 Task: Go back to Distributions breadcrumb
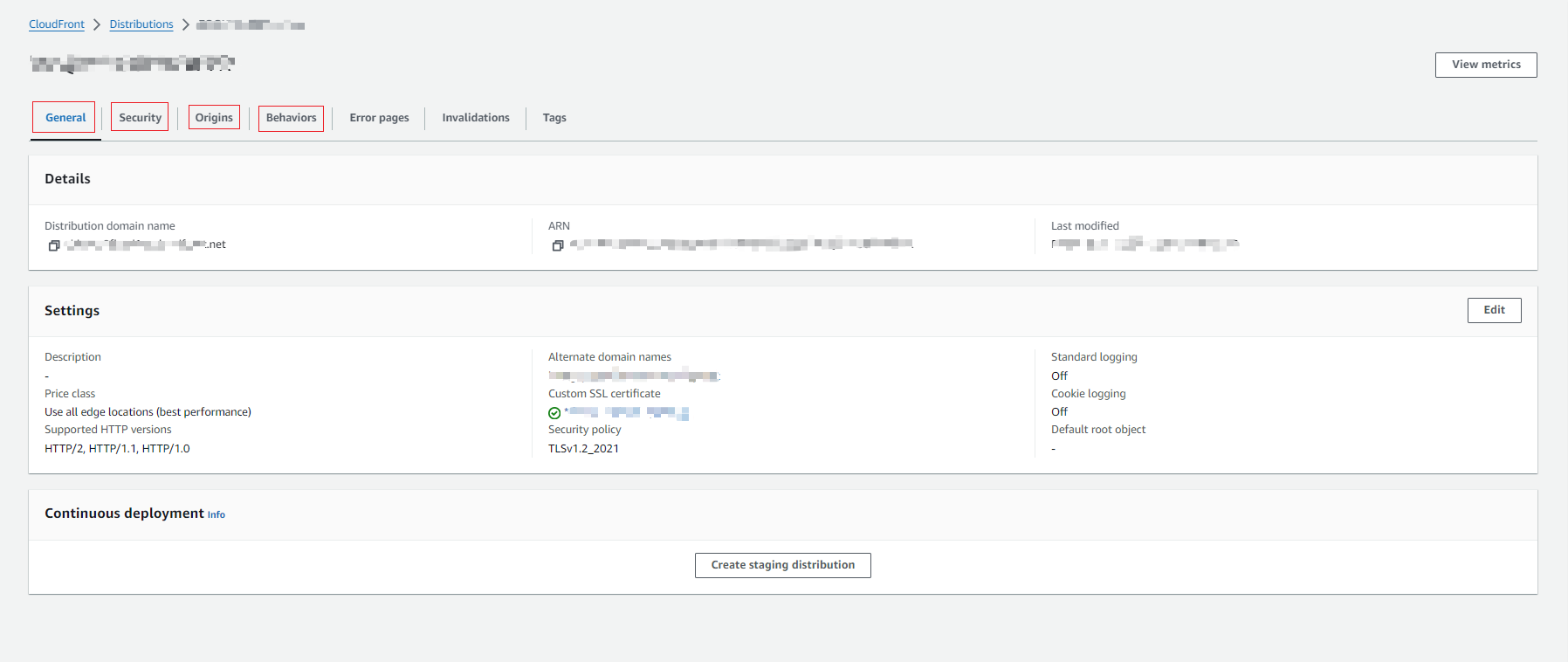[141, 24]
